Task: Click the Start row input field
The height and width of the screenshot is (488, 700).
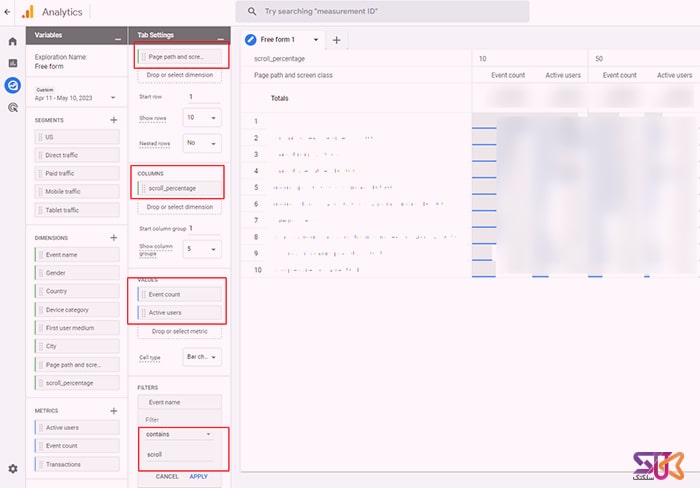Action: coord(203,97)
